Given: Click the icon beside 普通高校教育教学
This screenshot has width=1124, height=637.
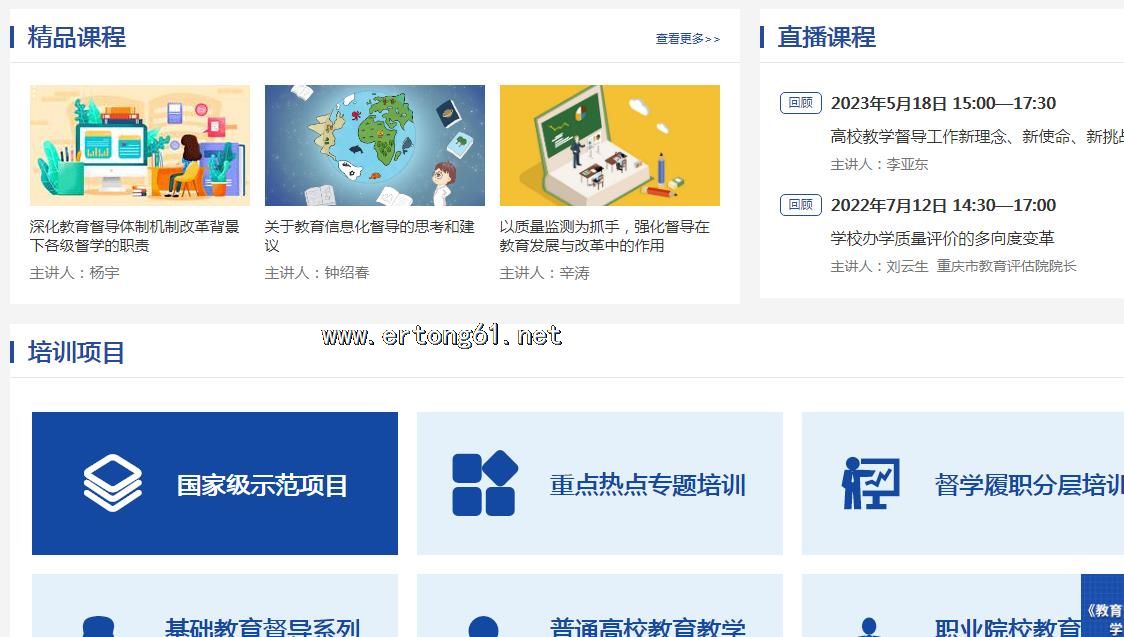Looking at the screenshot, I should [483, 627].
